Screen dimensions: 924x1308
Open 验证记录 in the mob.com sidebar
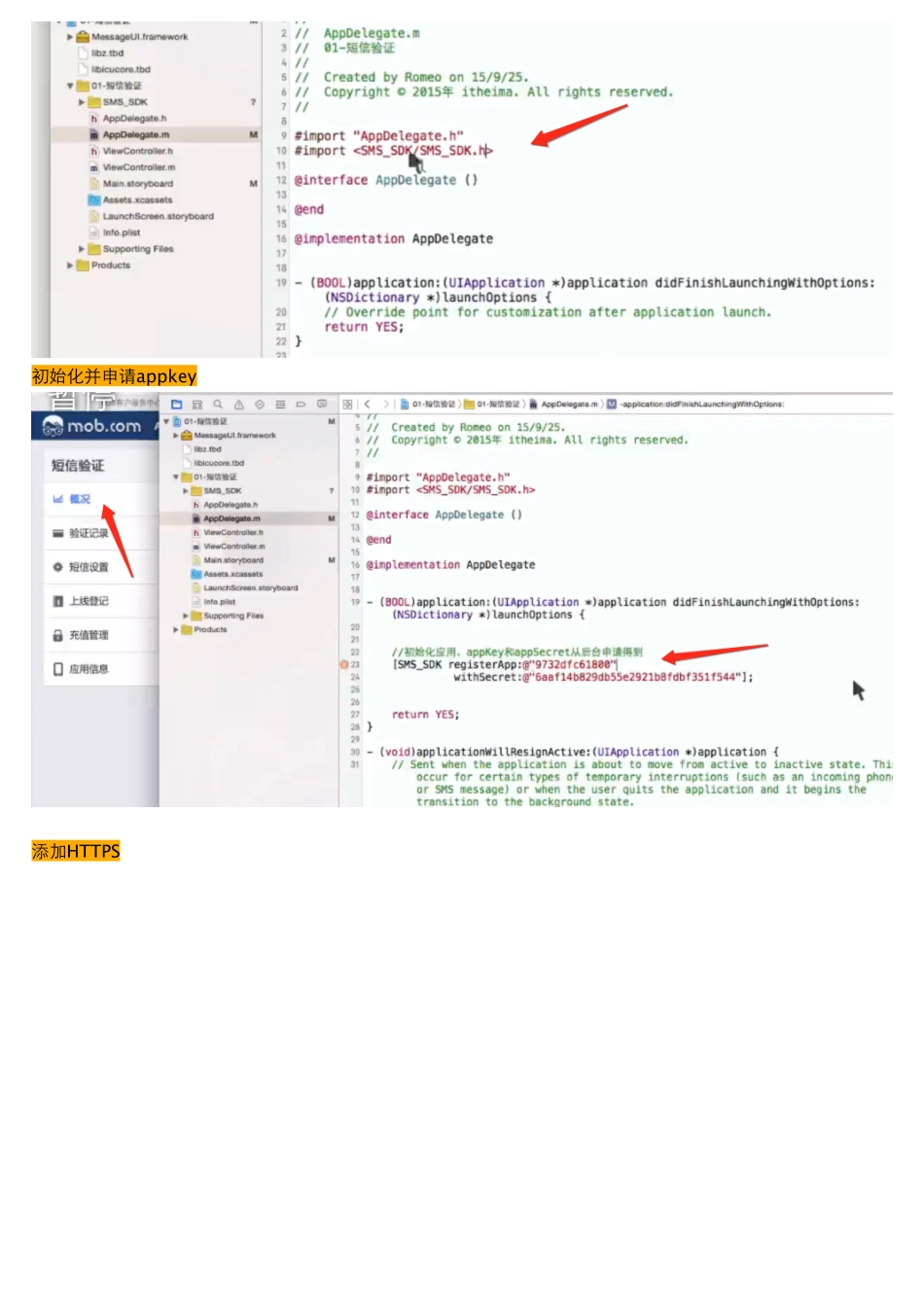point(88,533)
